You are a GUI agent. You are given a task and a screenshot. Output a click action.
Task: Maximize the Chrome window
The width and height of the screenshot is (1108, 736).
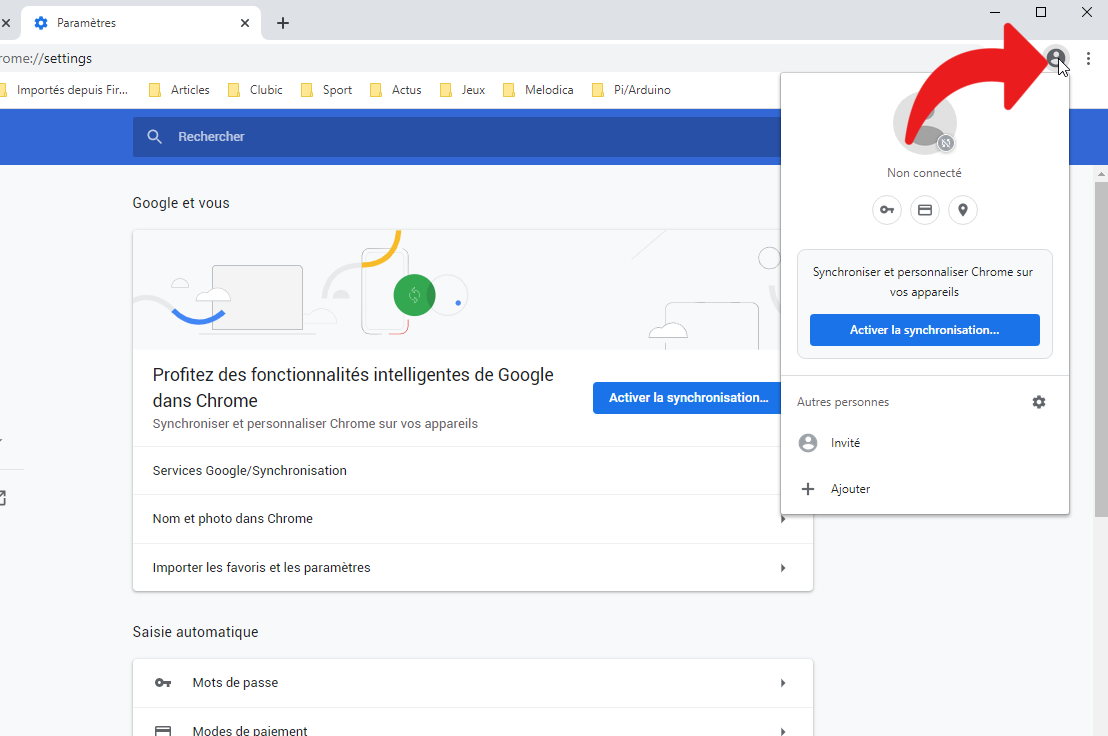1041,12
